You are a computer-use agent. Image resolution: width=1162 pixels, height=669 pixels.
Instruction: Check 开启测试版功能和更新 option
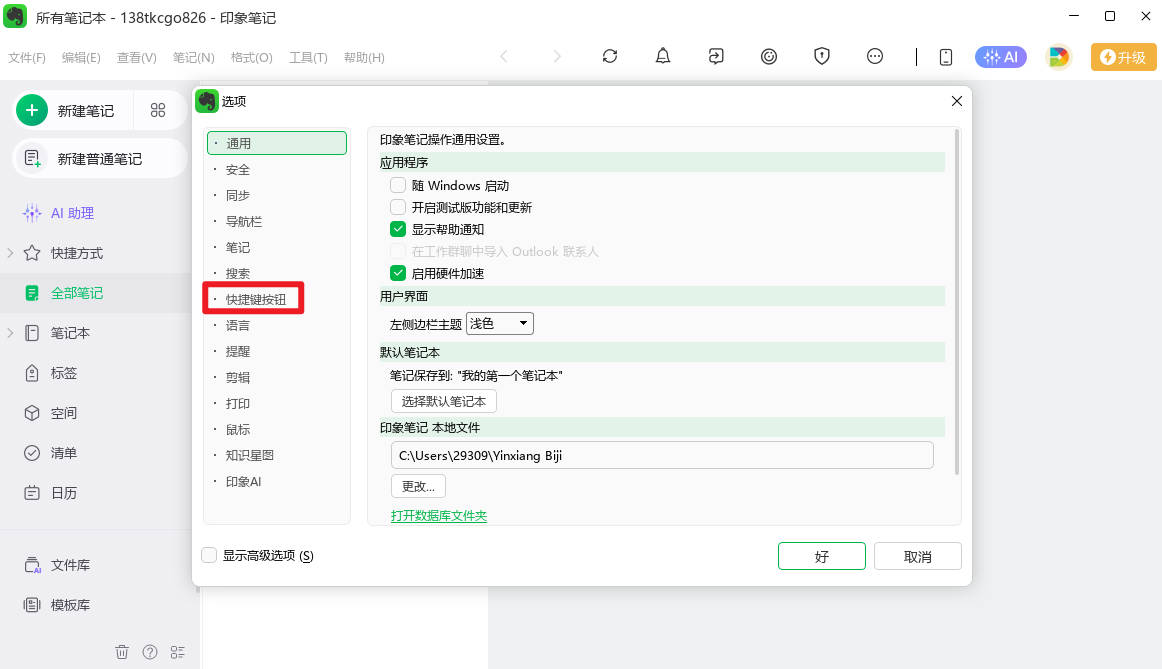coord(398,207)
